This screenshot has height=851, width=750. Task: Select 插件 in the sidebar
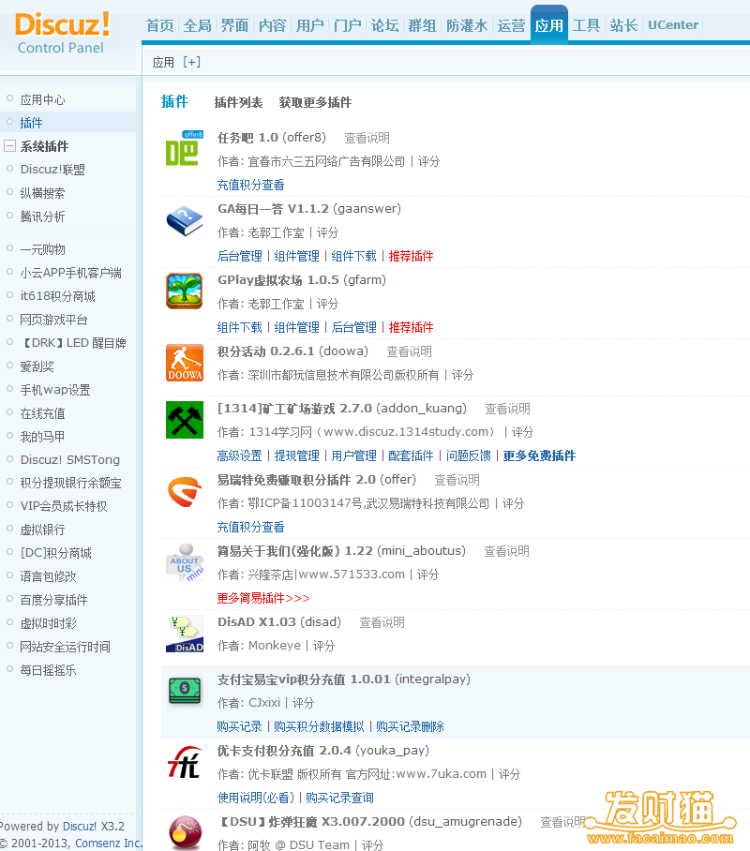tap(31, 123)
